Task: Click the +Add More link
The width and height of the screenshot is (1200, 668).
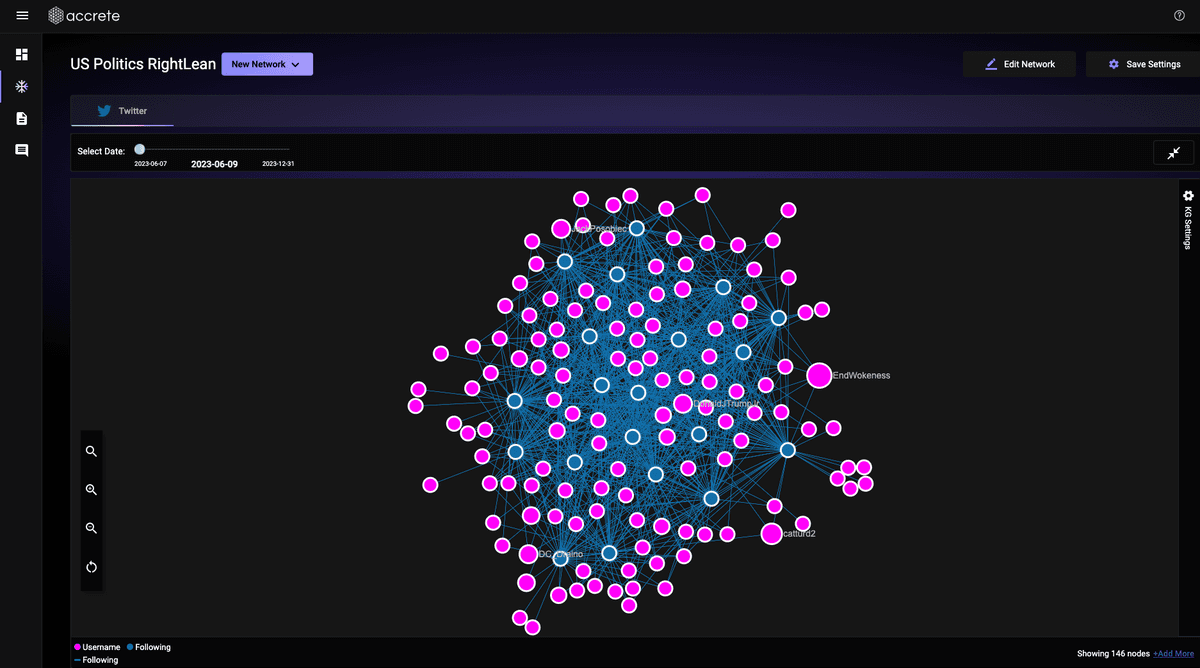Action: (x=1173, y=653)
